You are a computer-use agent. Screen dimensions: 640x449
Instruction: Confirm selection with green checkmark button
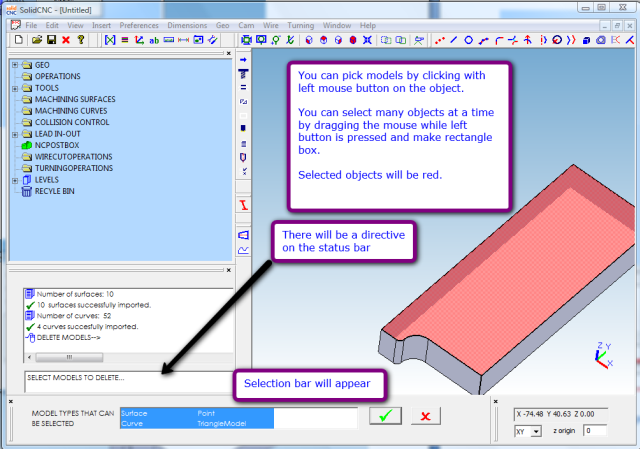click(x=383, y=416)
